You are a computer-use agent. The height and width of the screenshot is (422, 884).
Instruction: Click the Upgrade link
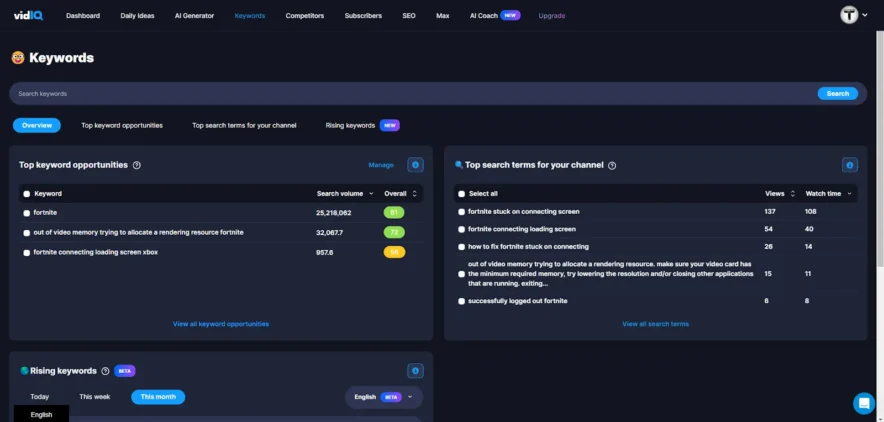552,16
